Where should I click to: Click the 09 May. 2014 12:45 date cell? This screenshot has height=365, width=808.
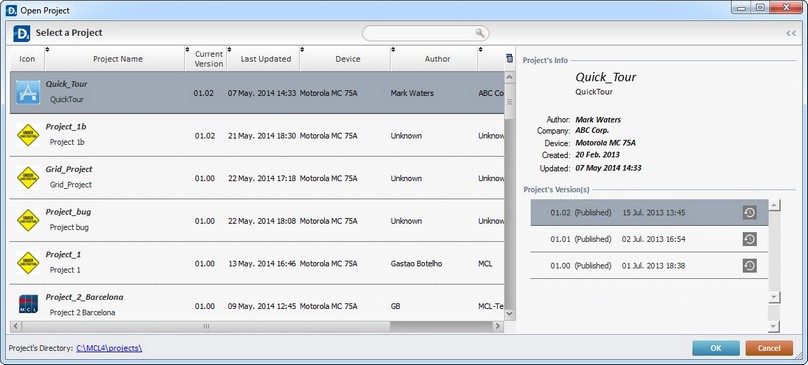pos(262,306)
